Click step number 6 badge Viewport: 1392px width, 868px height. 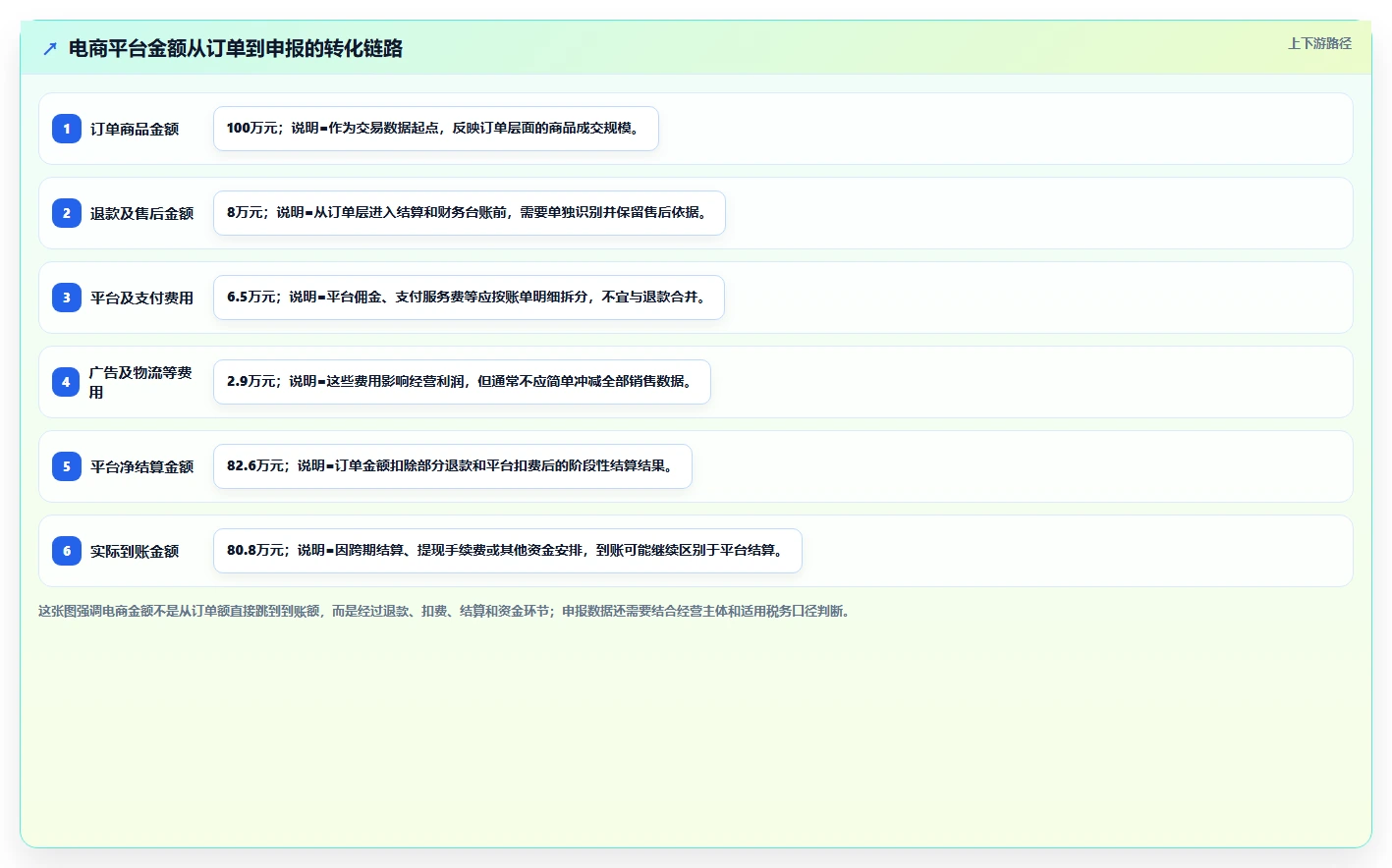tap(67, 551)
